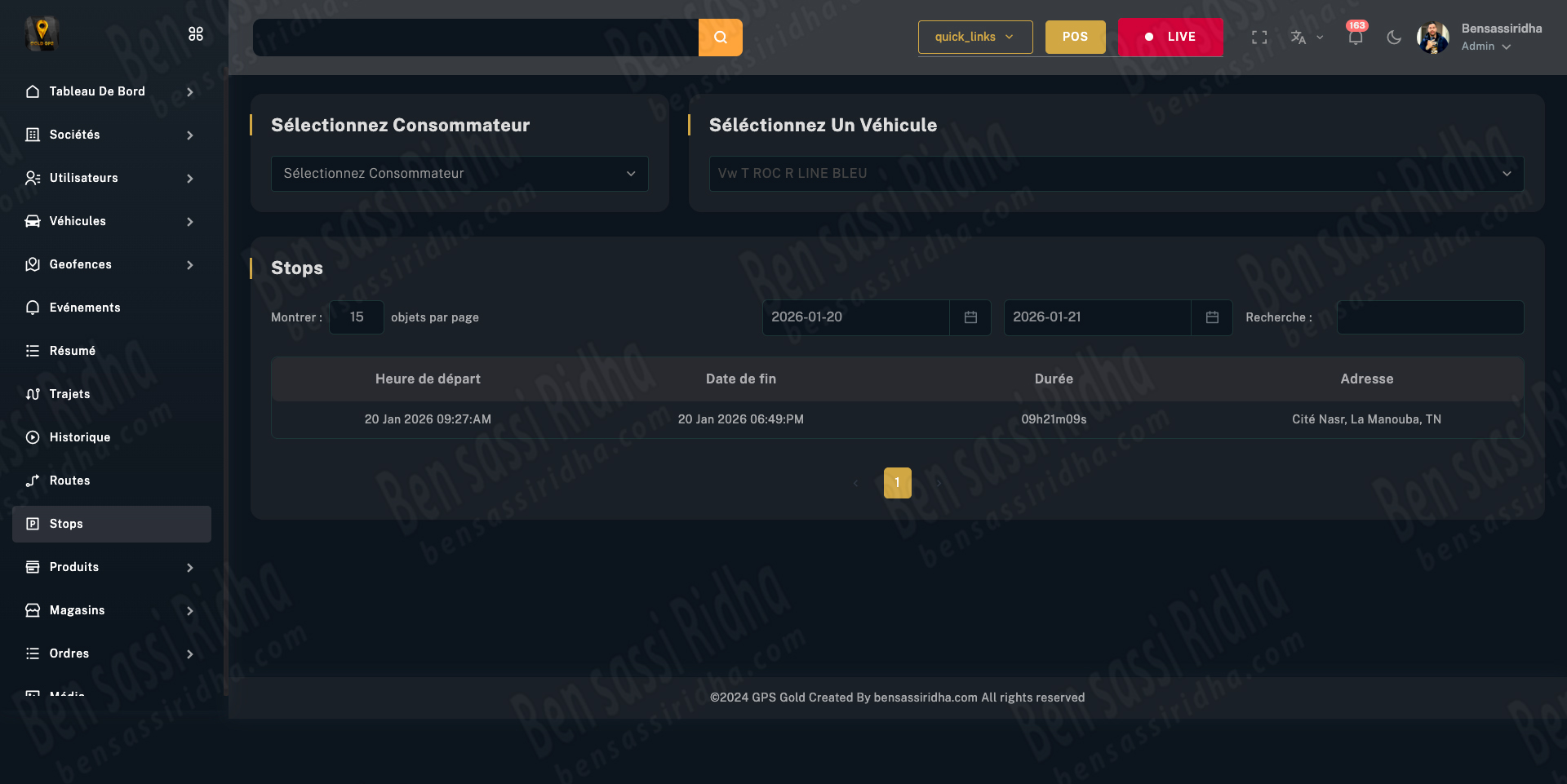Click the GPS Gold logo
Screen dimensions: 1567x784
pos(42,33)
